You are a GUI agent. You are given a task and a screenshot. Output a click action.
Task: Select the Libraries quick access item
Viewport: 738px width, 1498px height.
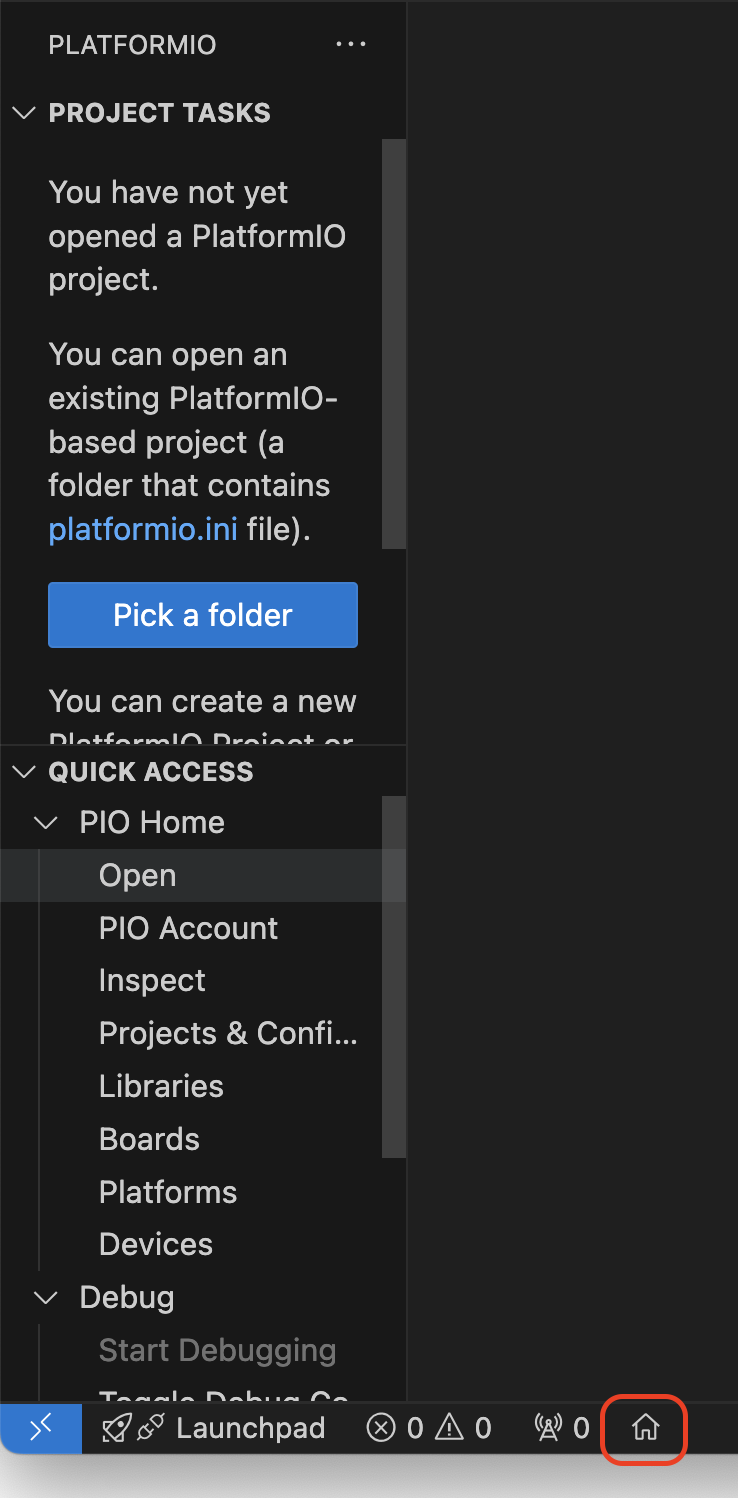[x=161, y=1086]
